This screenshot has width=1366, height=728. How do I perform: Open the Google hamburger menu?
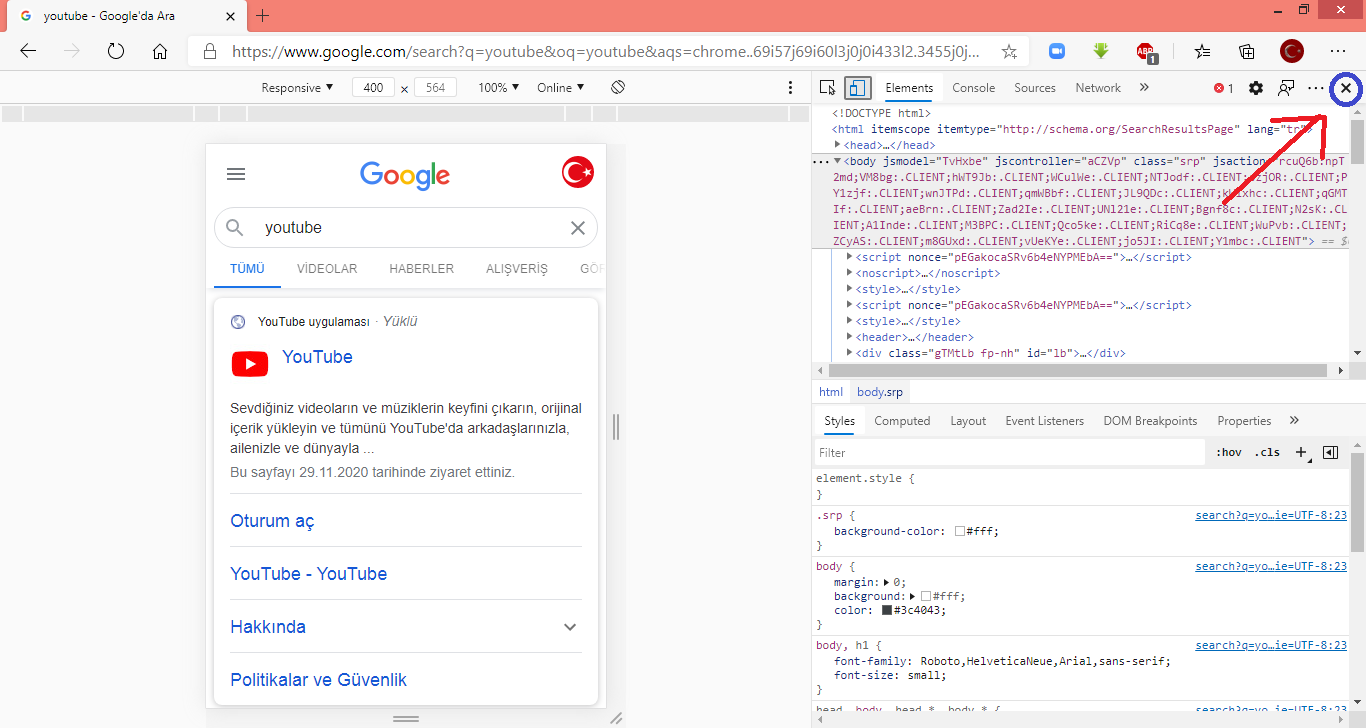[x=236, y=174]
